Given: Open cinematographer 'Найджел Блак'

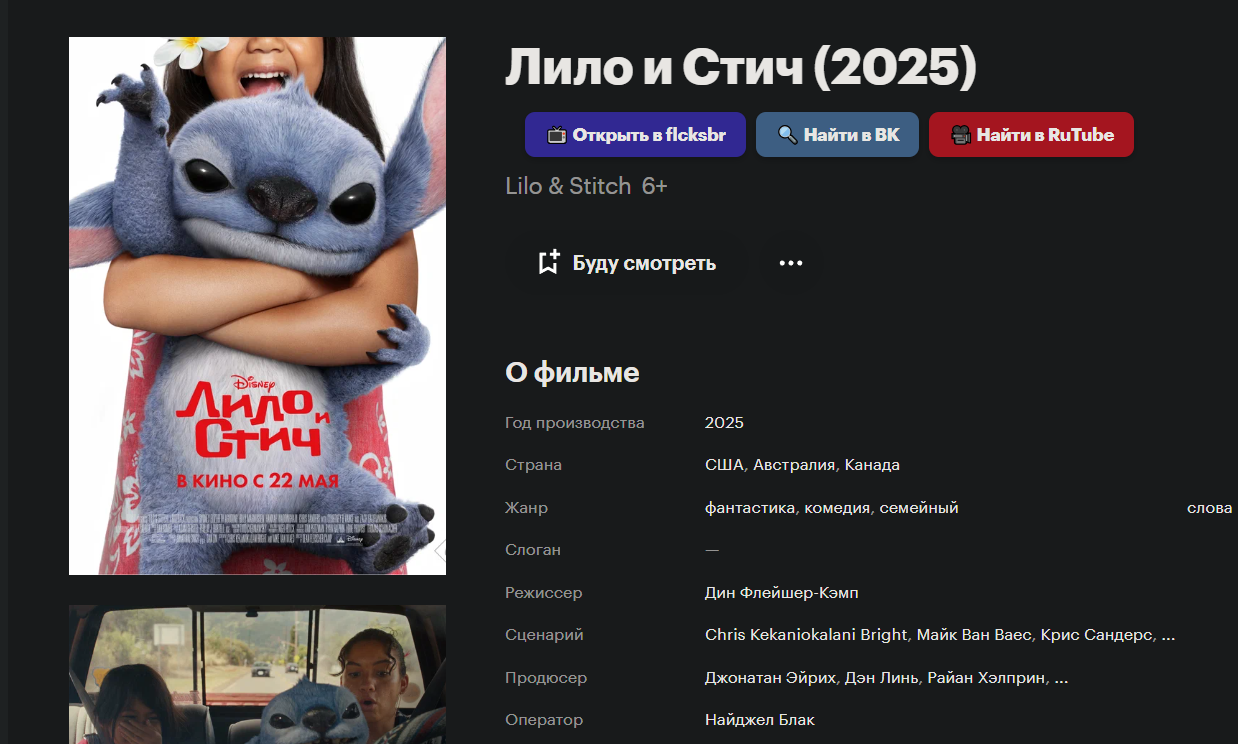Looking at the screenshot, I should click(x=760, y=720).
